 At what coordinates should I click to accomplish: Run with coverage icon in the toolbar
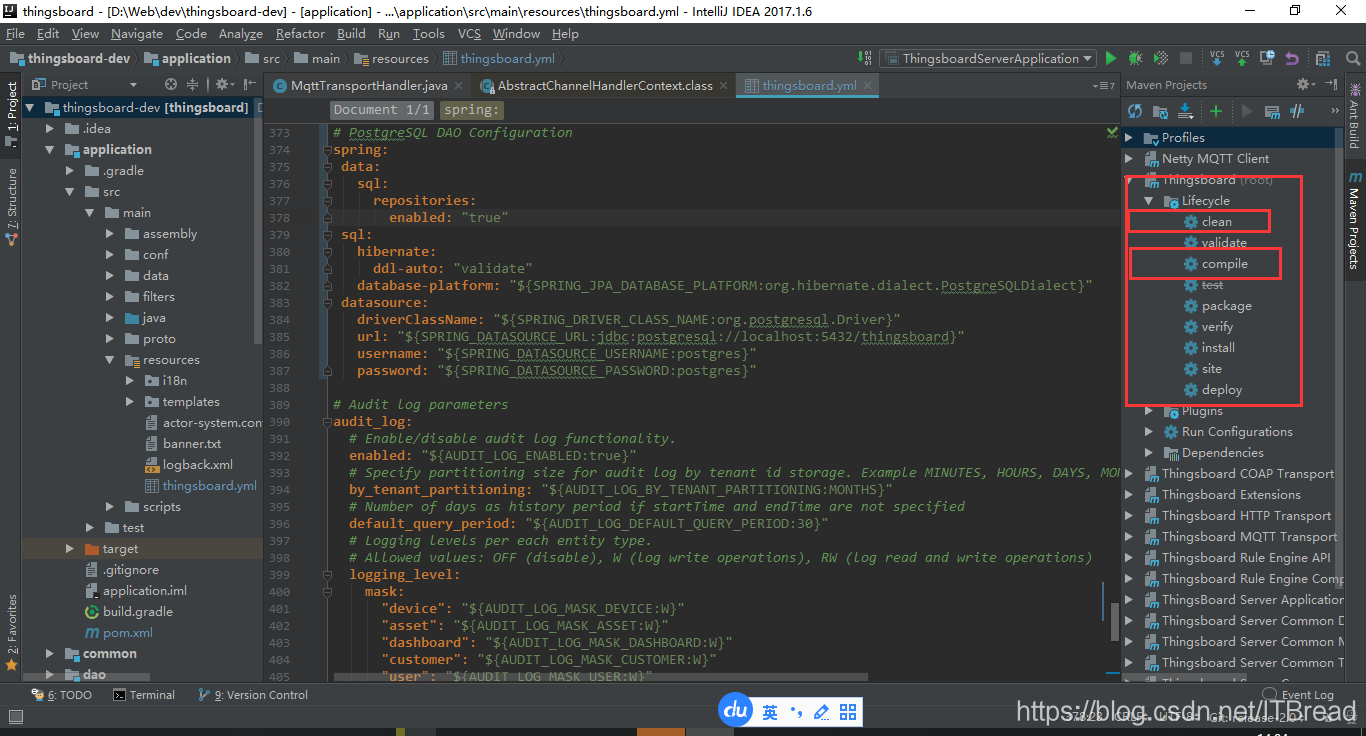click(x=1161, y=58)
